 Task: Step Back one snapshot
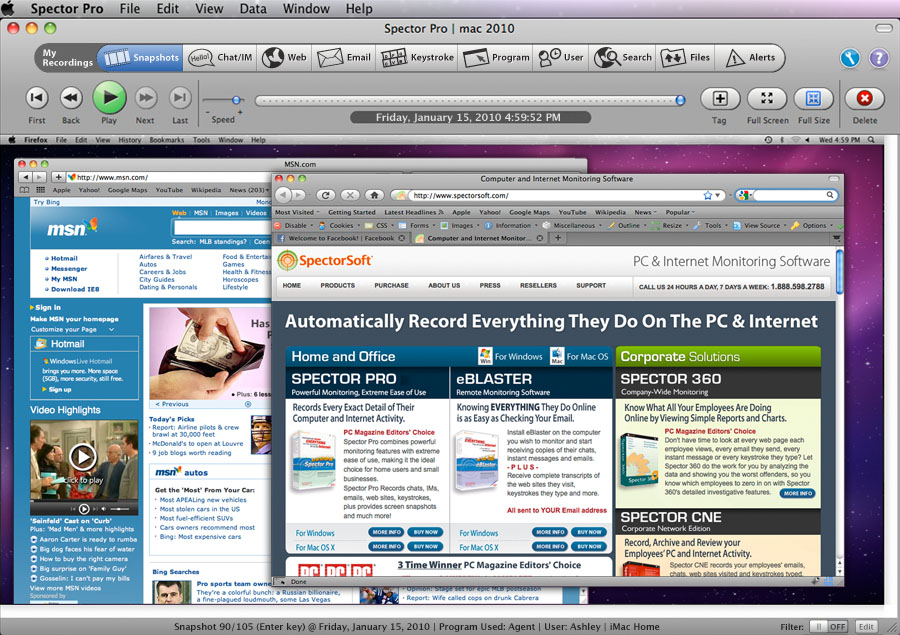(71, 98)
